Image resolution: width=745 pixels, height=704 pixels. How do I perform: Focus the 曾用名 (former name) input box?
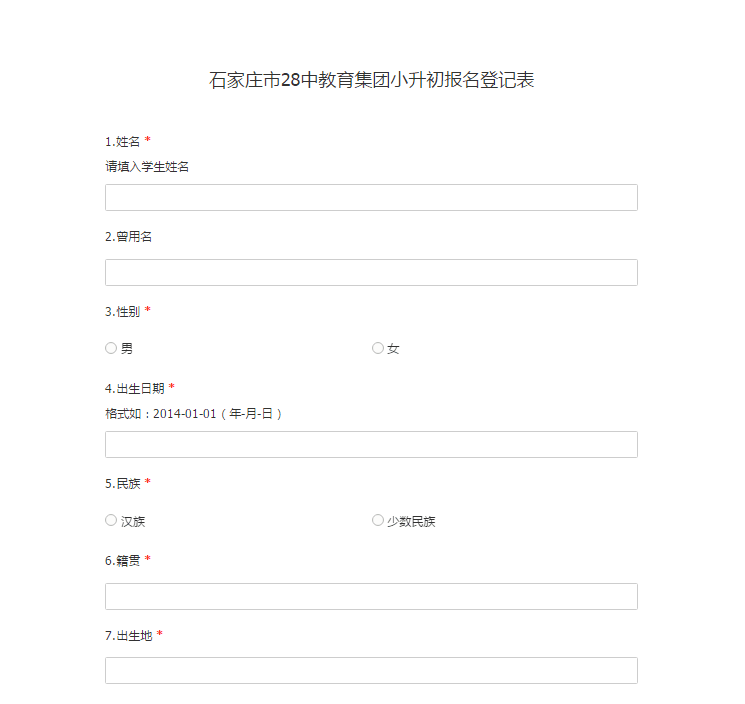click(x=371, y=273)
